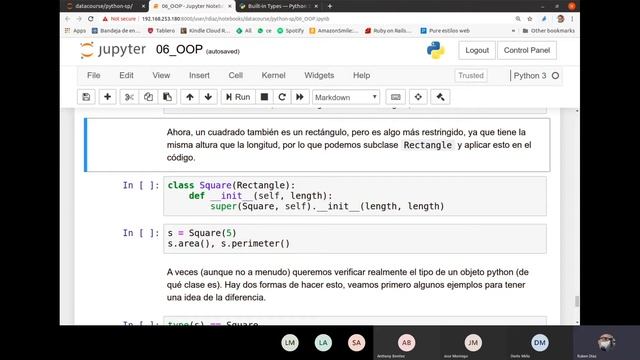Open the File menu
The height and width of the screenshot is (360, 640).
(x=93, y=76)
